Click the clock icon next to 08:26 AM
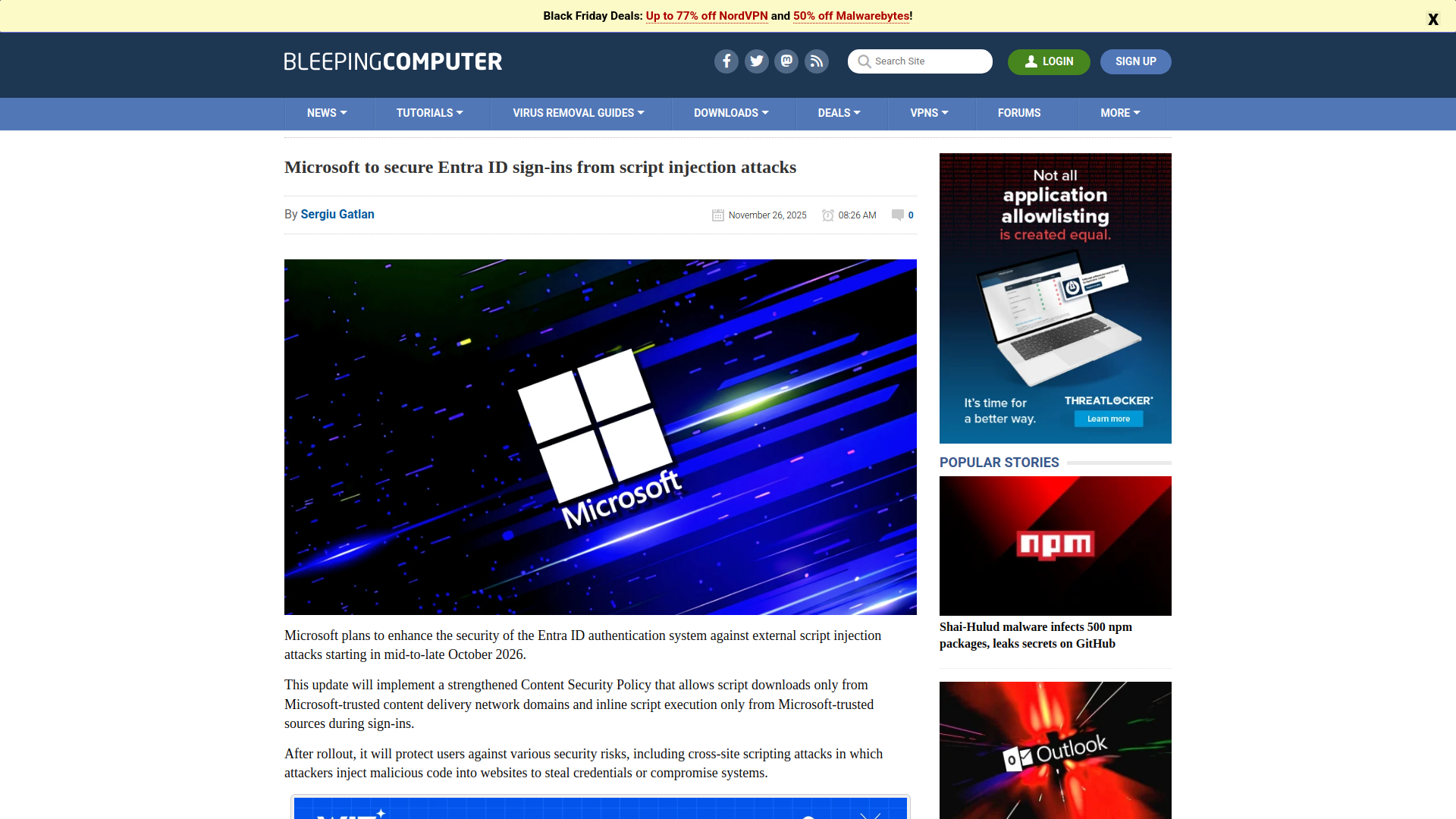Viewport: 1456px width, 819px height. coord(827,215)
